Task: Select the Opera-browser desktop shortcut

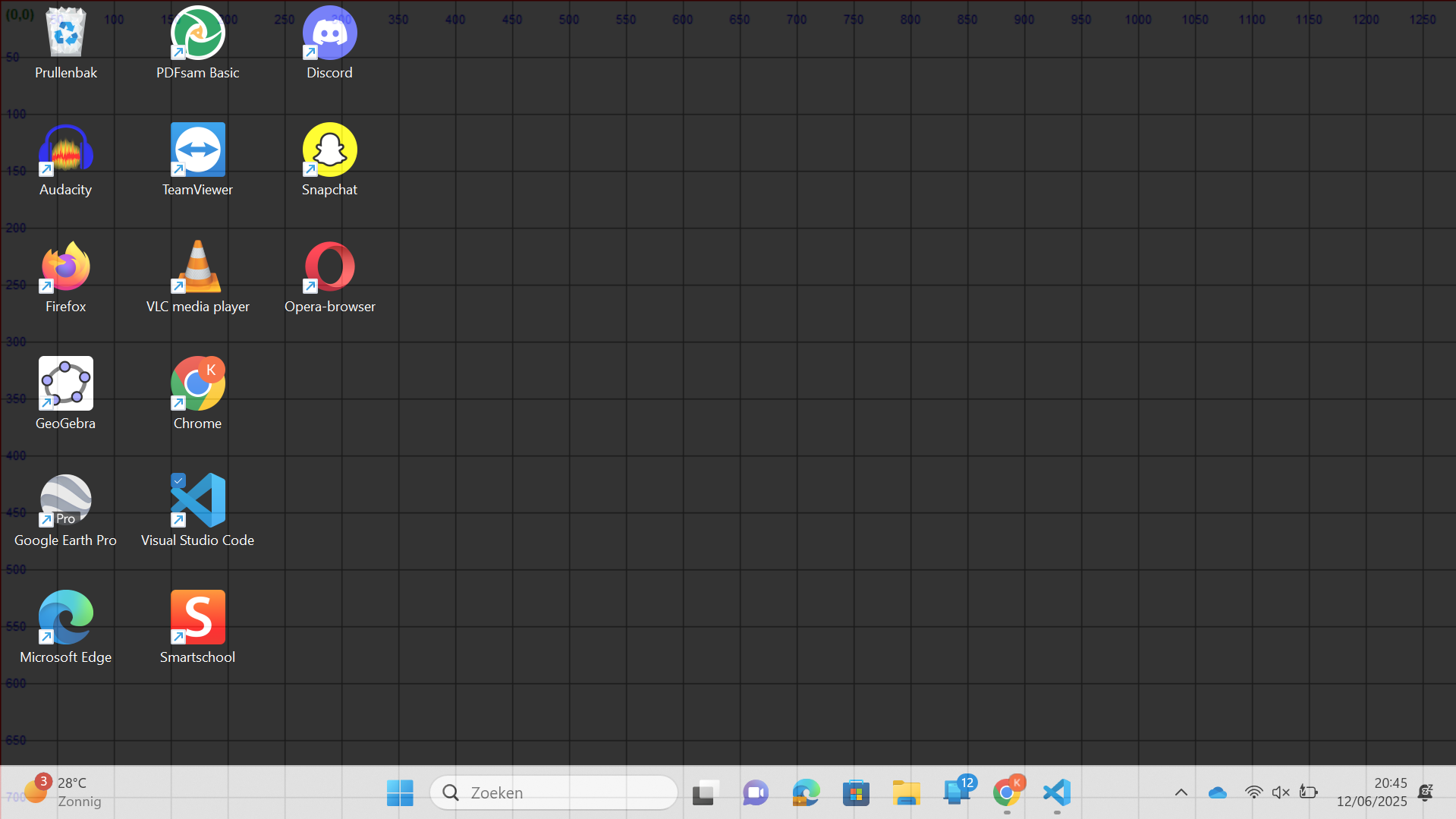Action: click(329, 276)
